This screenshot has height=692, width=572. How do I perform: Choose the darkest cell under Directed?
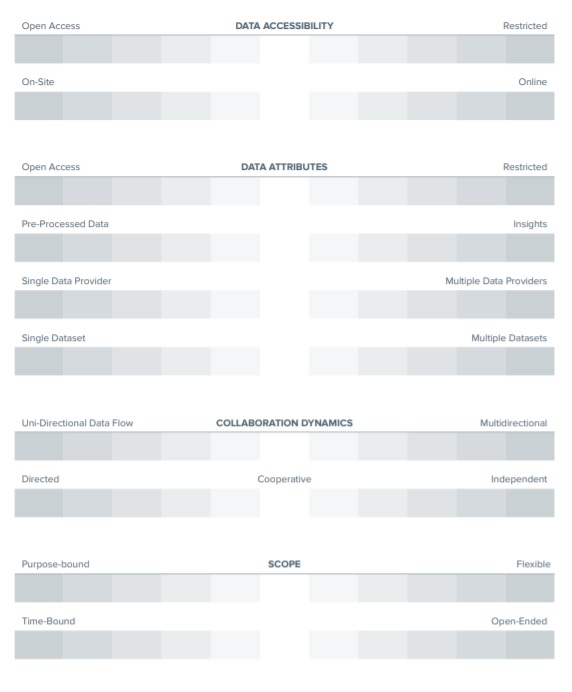[x=38, y=503]
